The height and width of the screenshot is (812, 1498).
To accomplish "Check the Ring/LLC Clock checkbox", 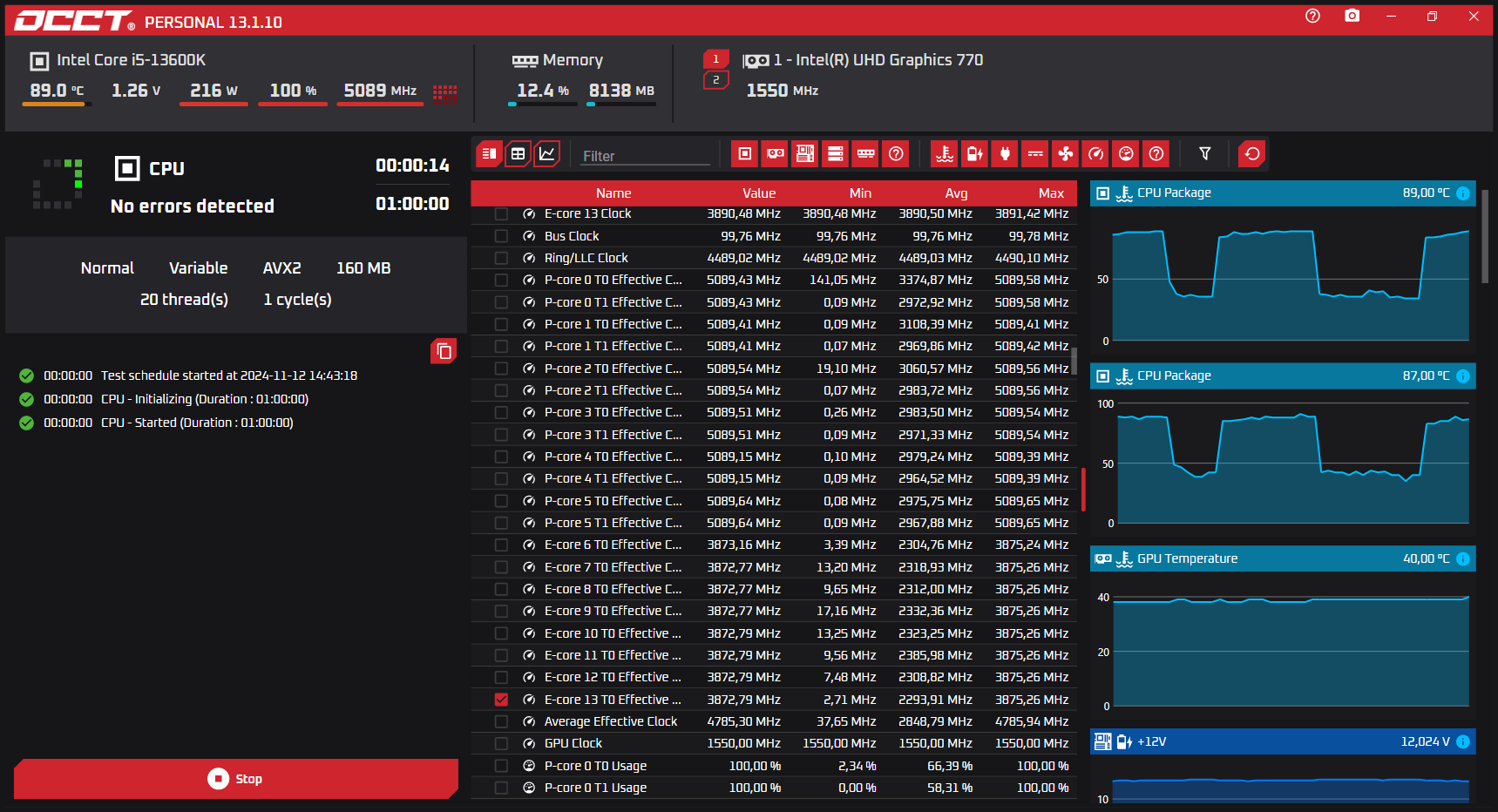I will pos(501,258).
